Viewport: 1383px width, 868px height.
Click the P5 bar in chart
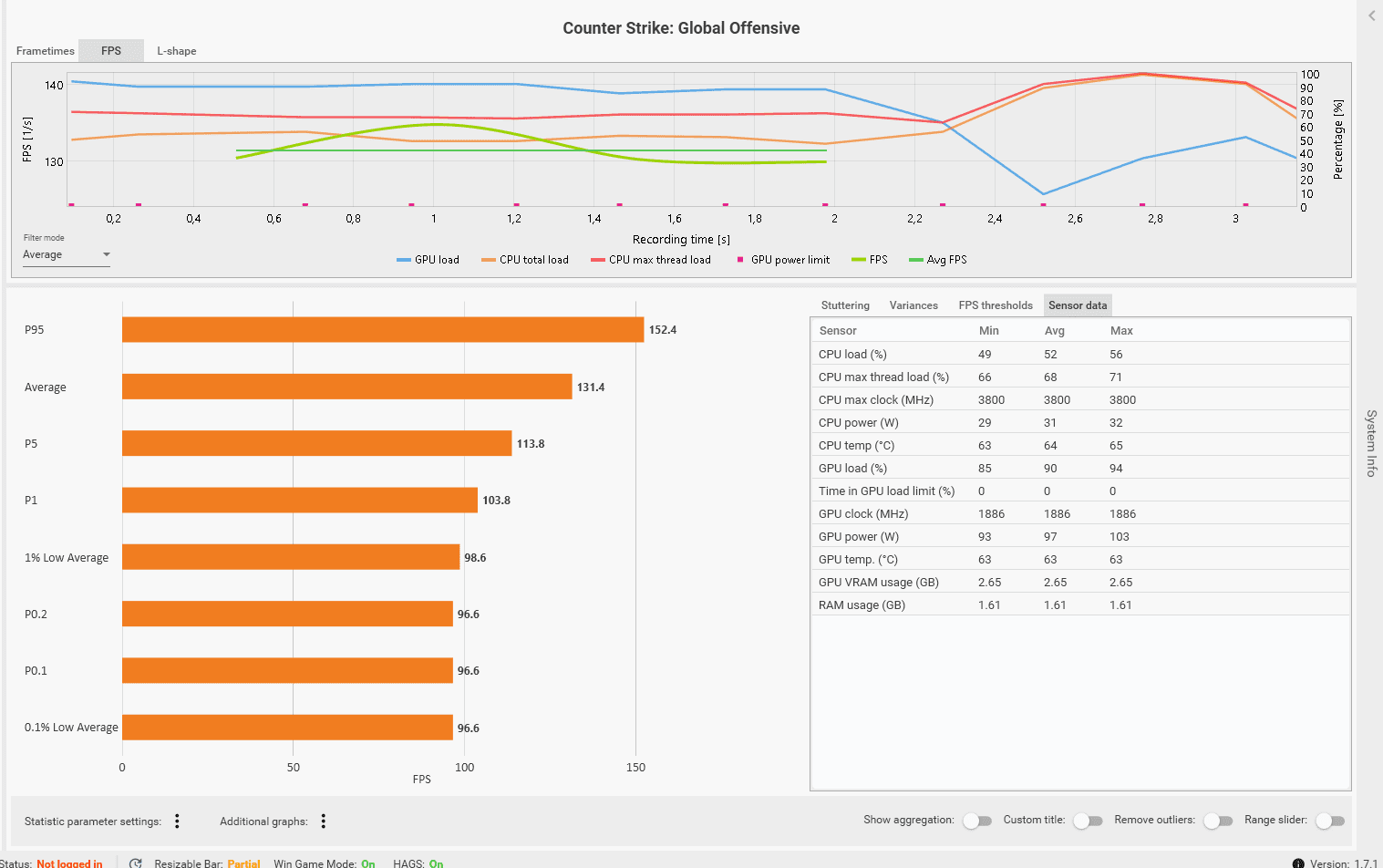click(317, 443)
